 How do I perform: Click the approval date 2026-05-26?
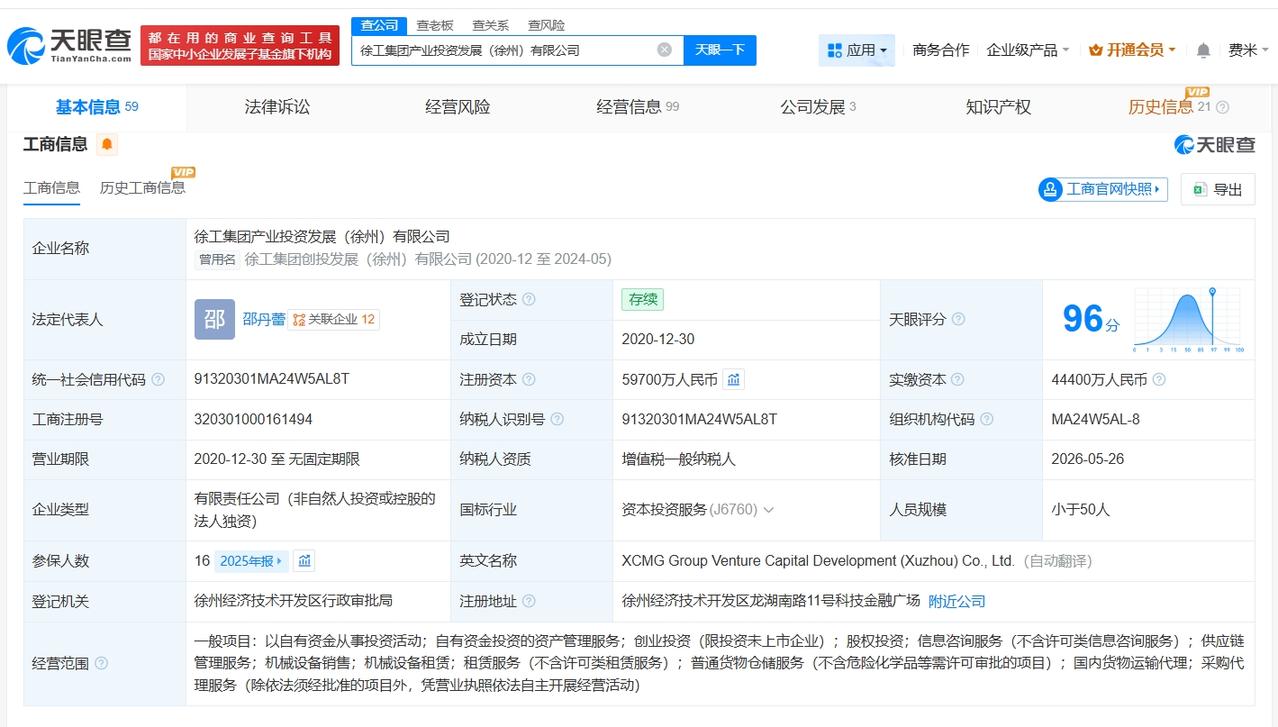(x=1088, y=459)
